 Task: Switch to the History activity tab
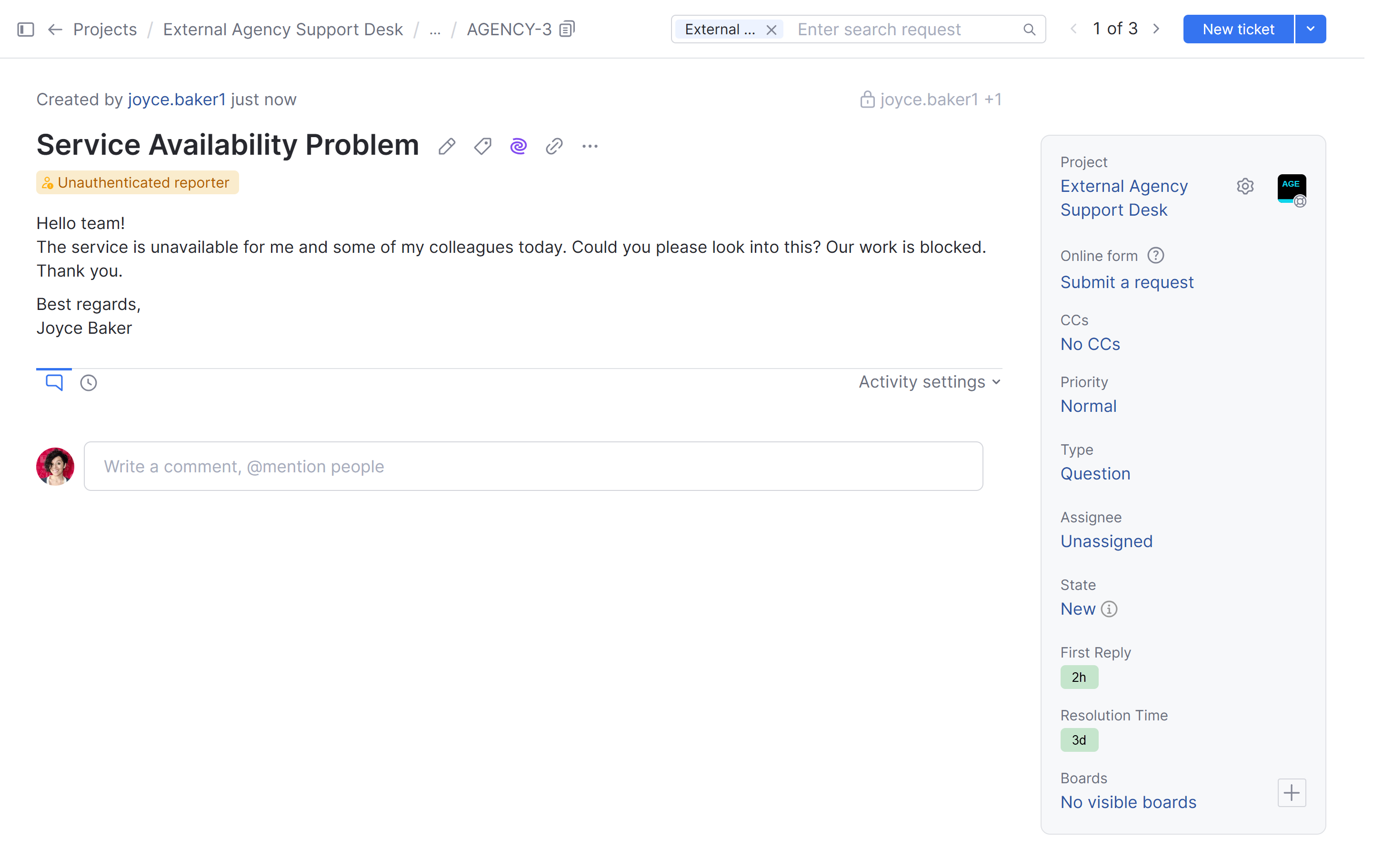click(88, 382)
